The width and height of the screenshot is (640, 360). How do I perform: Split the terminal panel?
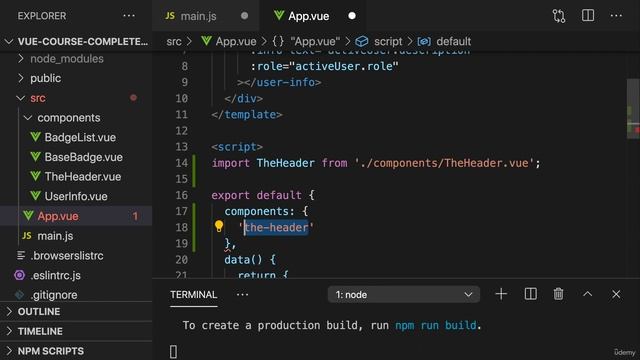point(531,294)
